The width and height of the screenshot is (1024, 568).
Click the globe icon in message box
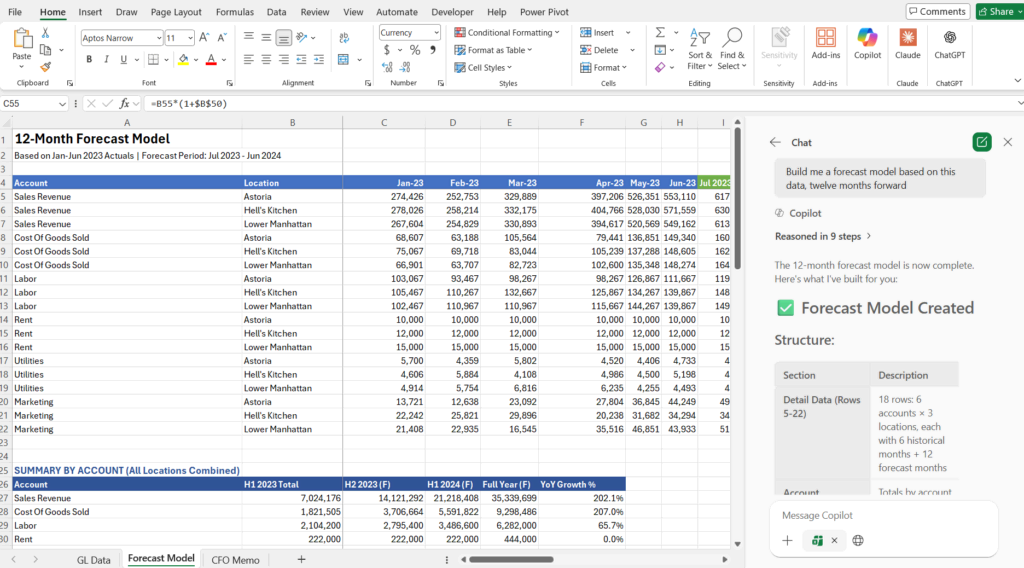point(858,541)
